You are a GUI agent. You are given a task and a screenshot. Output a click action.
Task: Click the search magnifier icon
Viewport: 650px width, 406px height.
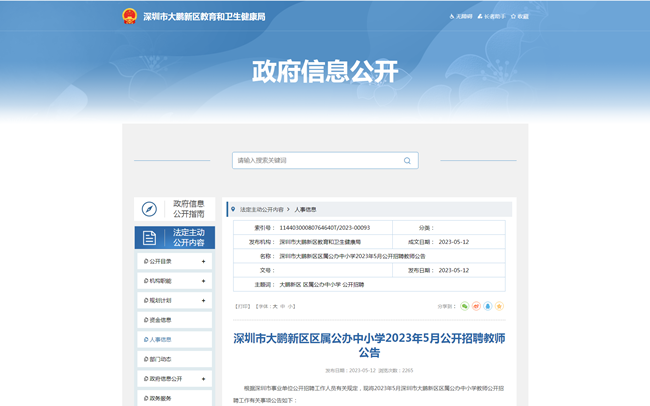click(407, 160)
